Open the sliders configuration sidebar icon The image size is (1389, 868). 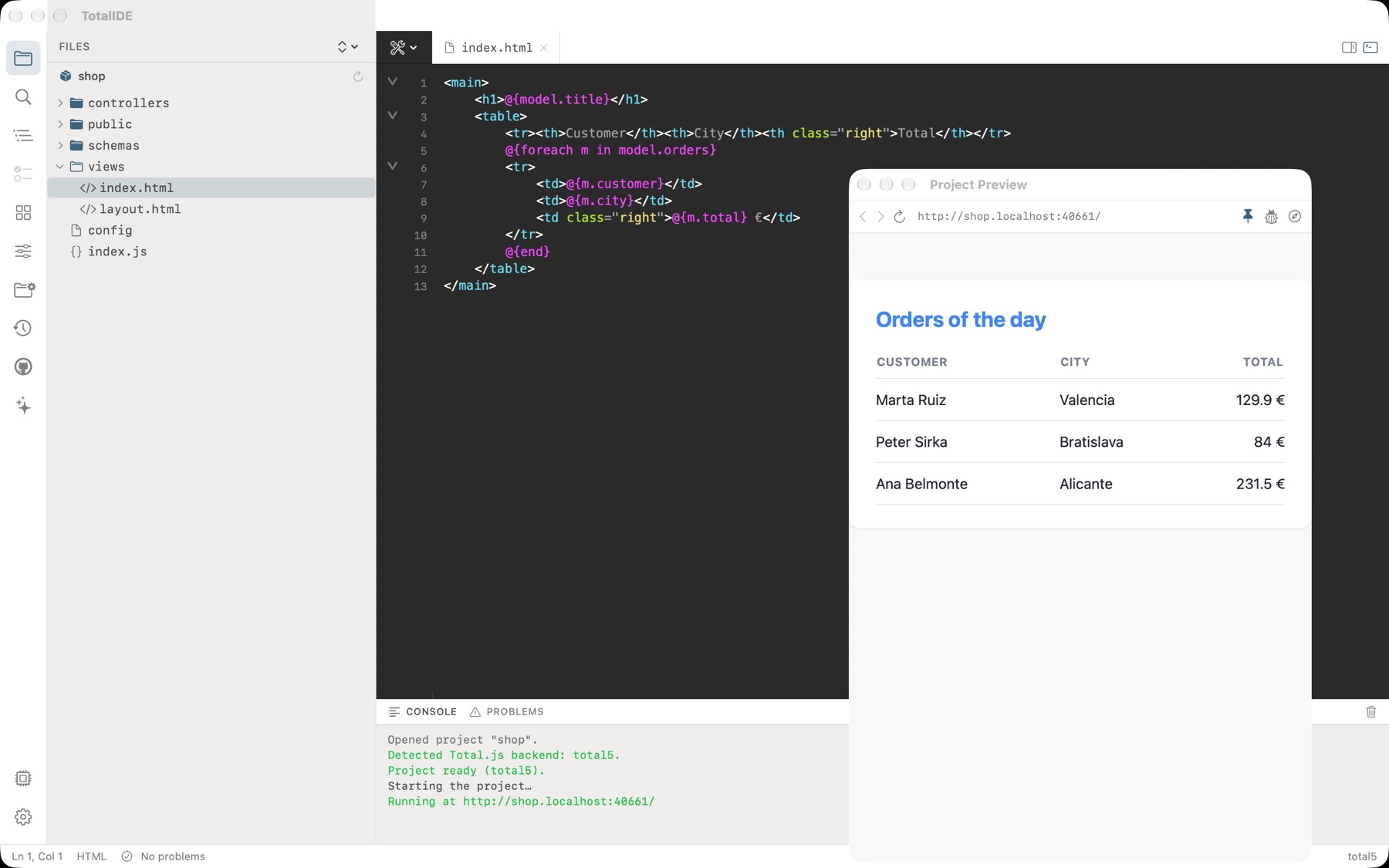(23, 251)
